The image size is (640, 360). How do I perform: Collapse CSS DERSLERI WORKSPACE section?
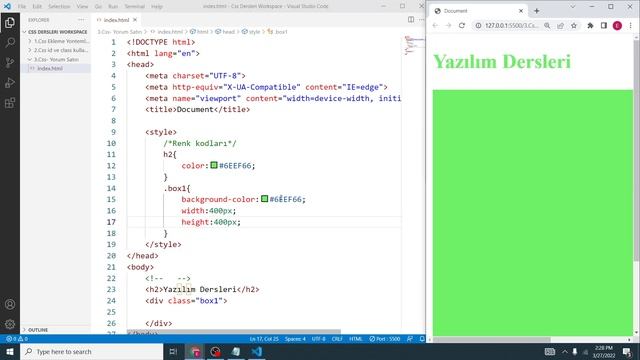point(55,32)
